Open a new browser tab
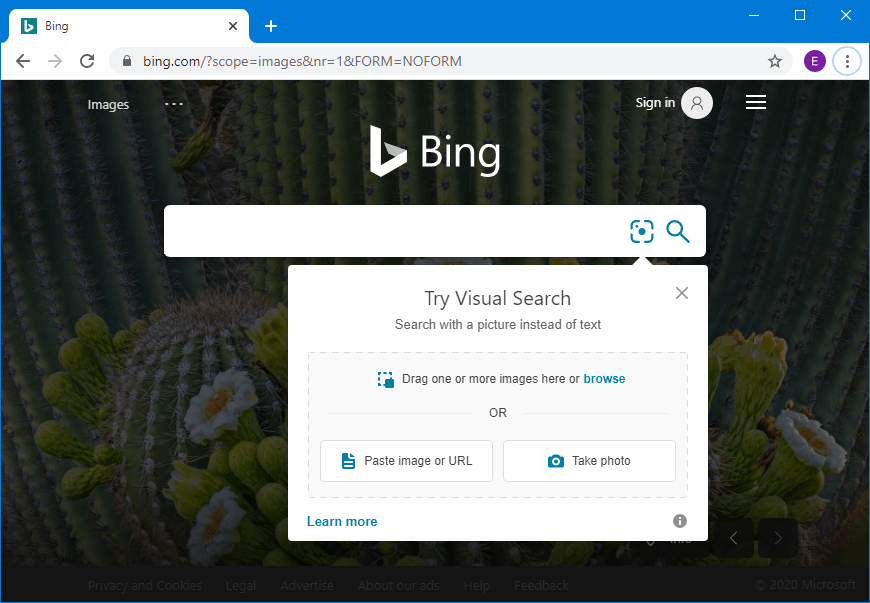This screenshot has width=870, height=603. click(271, 26)
